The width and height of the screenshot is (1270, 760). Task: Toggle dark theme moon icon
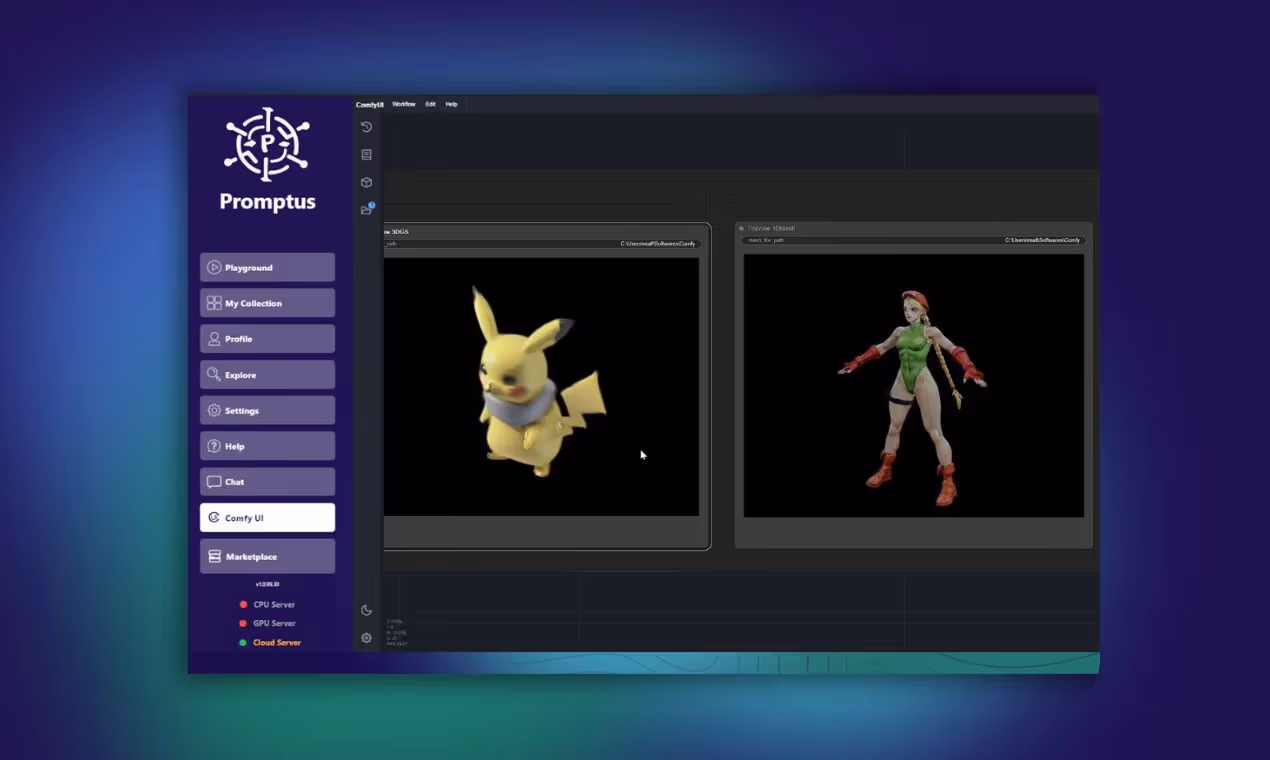(366, 610)
